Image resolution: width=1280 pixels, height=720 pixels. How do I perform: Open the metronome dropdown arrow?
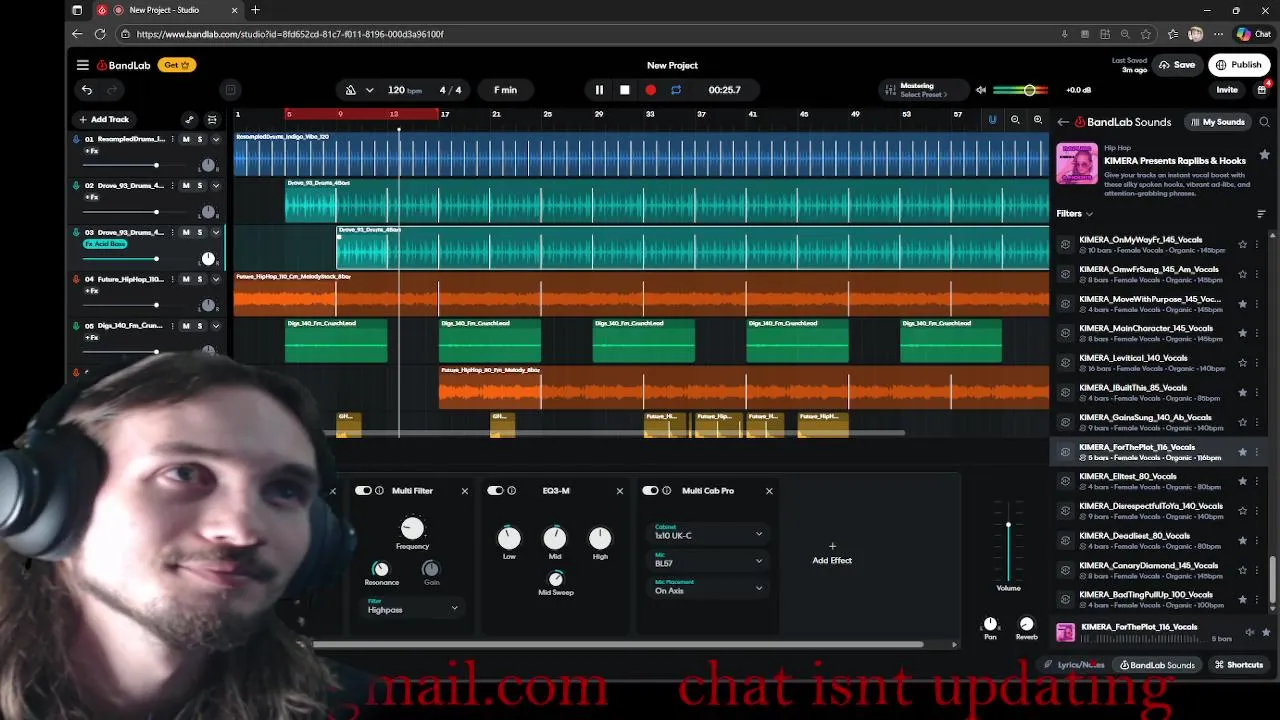pyautogui.click(x=370, y=90)
